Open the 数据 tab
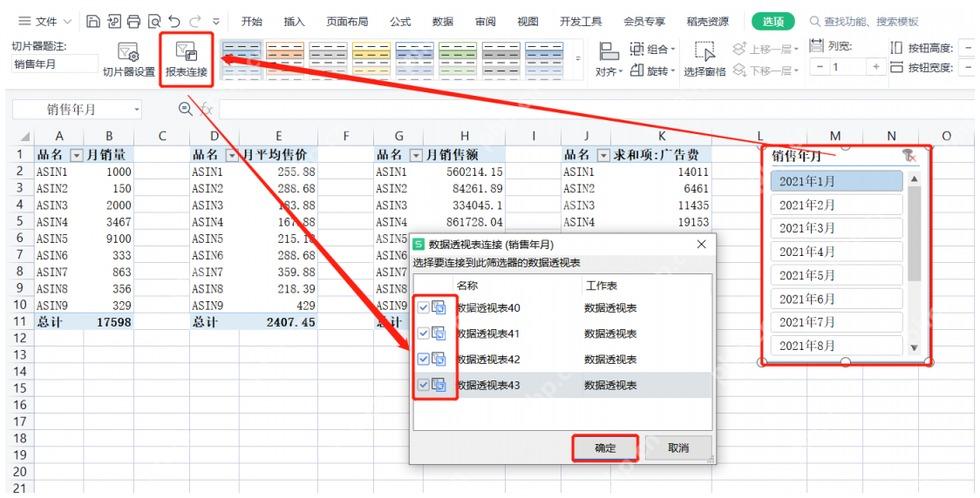 [x=442, y=21]
